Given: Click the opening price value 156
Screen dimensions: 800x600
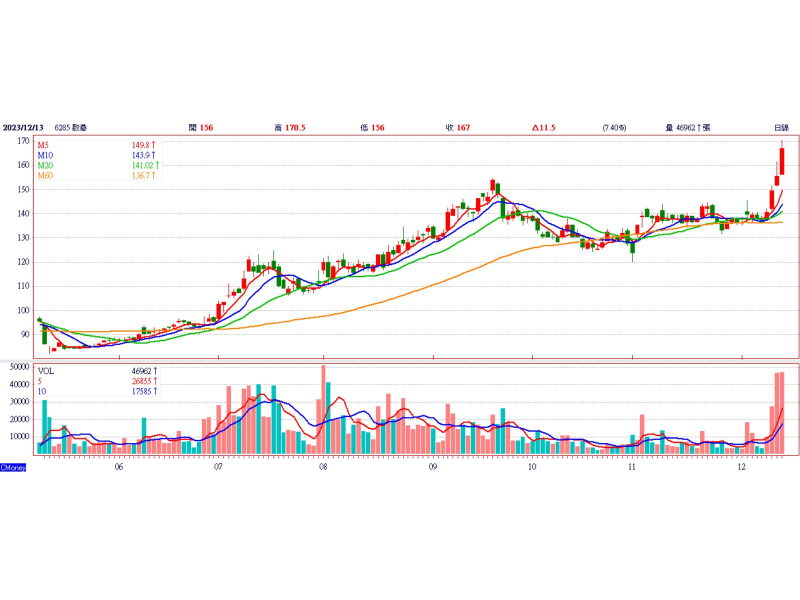Looking at the screenshot, I should click(x=206, y=128).
